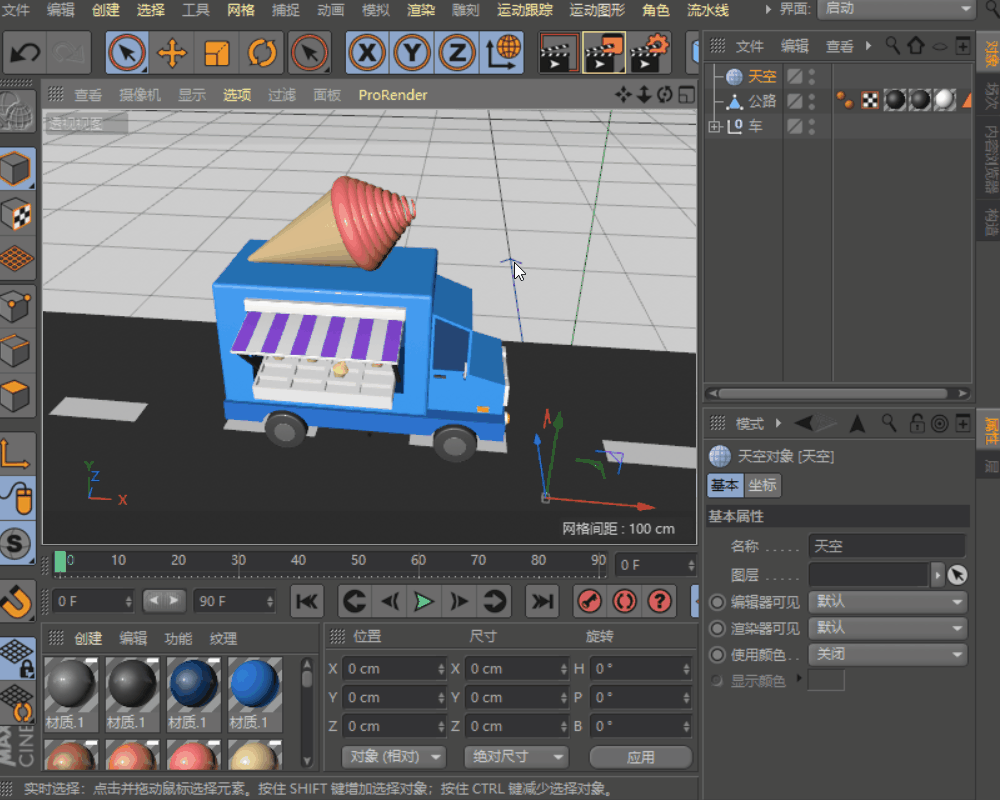The height and width of the screenshot is (800, 1000).
Task: Toggle X axis lock button
Action: pos(367,53)
